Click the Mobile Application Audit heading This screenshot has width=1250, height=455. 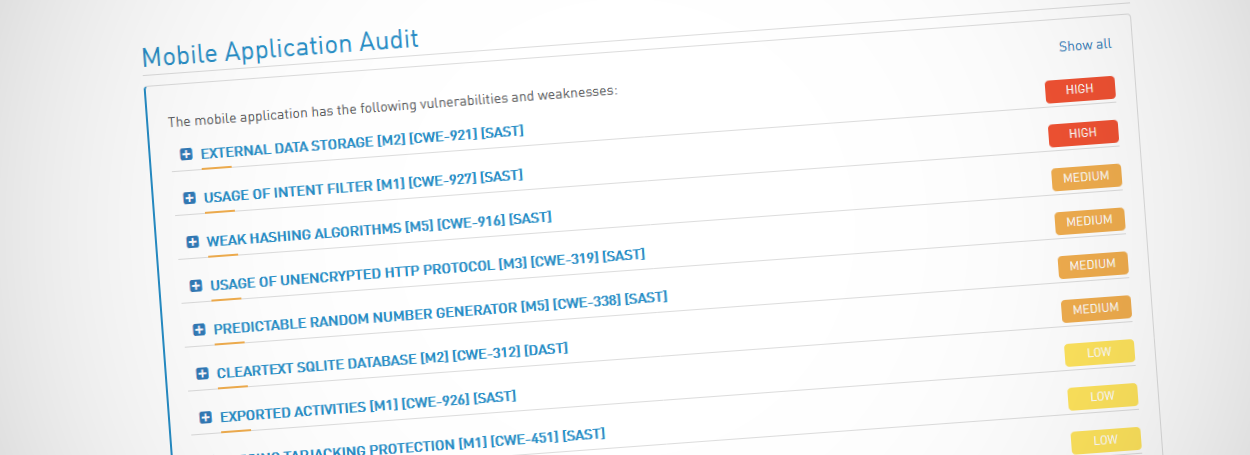280,48
